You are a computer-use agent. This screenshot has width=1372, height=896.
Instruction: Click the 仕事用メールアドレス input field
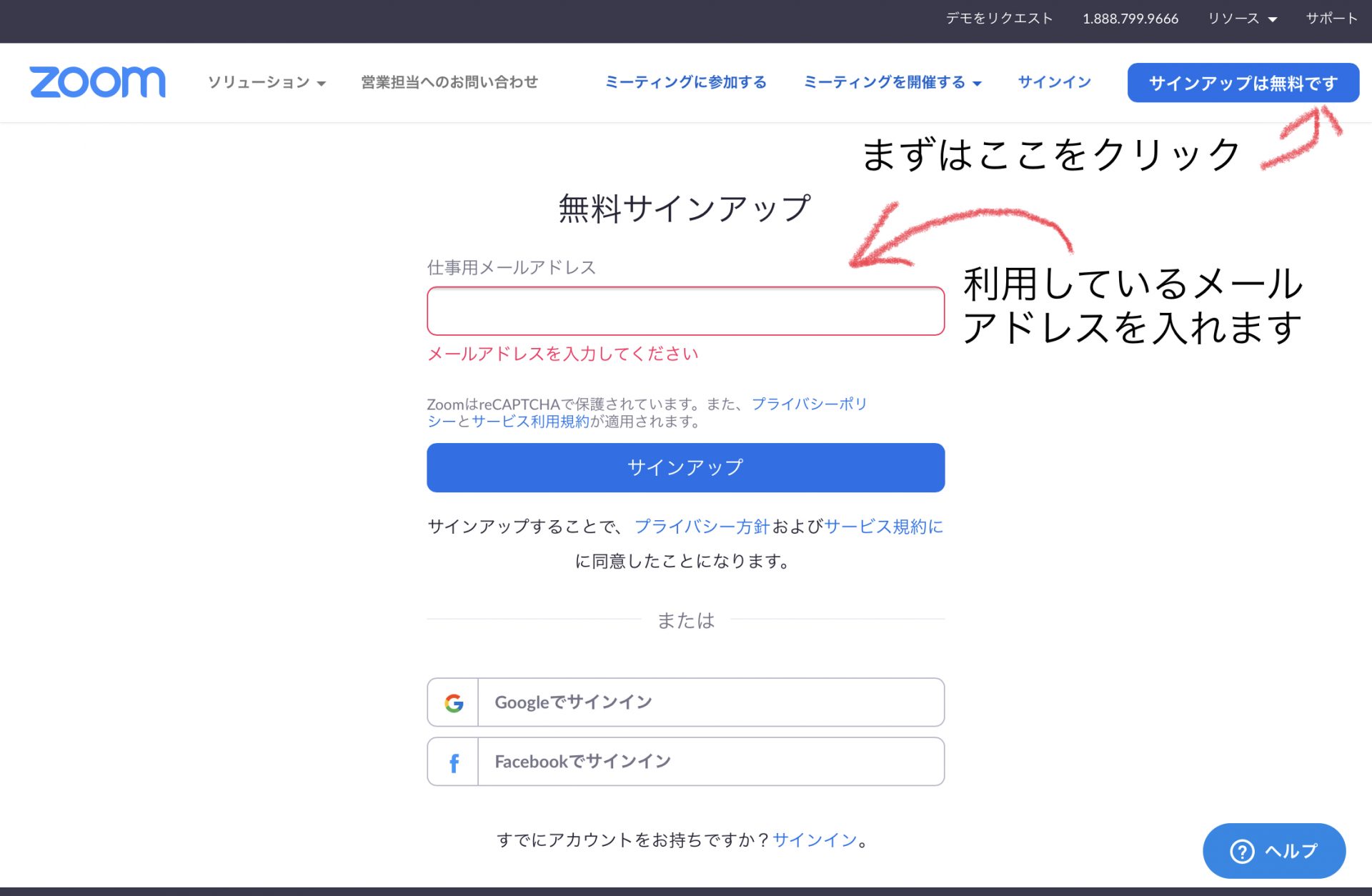[x=685, y=311]
